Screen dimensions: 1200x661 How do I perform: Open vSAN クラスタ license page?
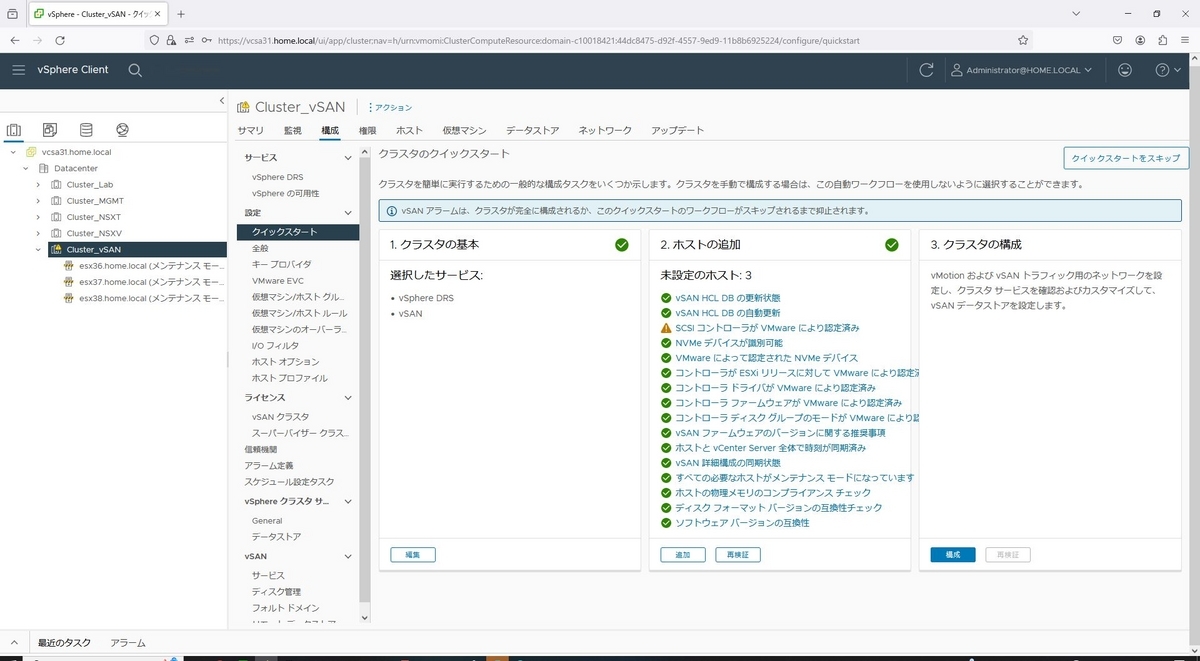280,417
